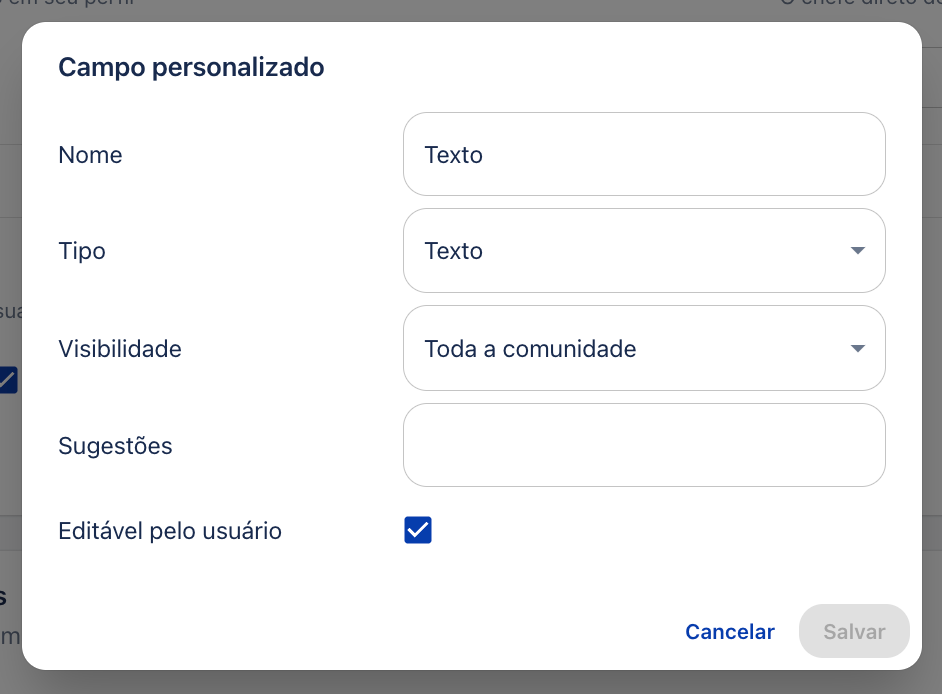Click the Sugestões field label
Viewport: 942px width, 694px height.
coord(115,446)
